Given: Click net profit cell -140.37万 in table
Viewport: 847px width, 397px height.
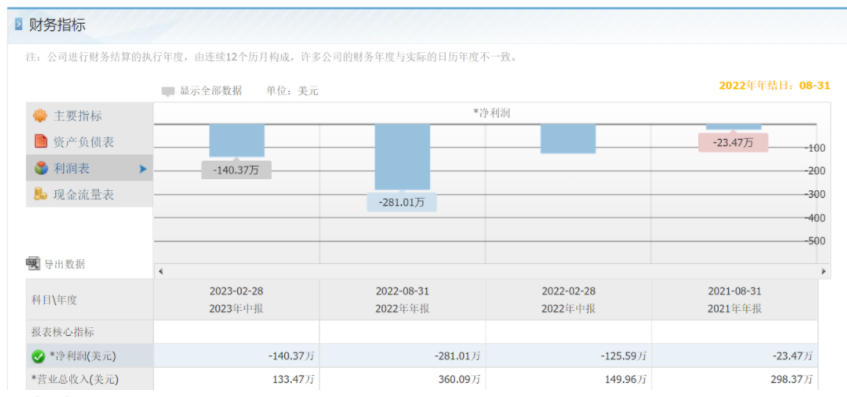Looking at the screenshot, I should pos(237,356).
